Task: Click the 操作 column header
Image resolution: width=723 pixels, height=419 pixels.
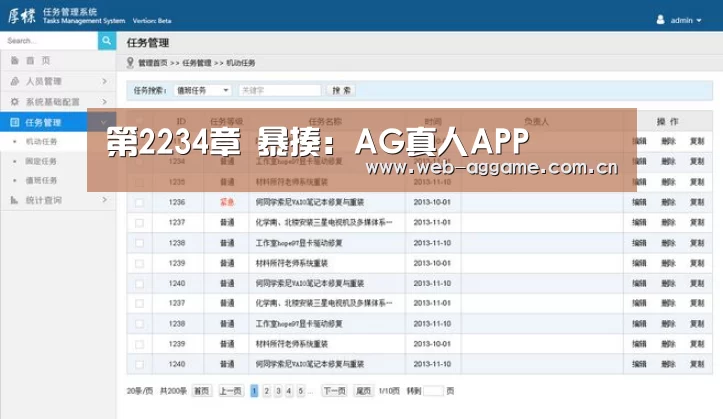Action: click(668, 122)
